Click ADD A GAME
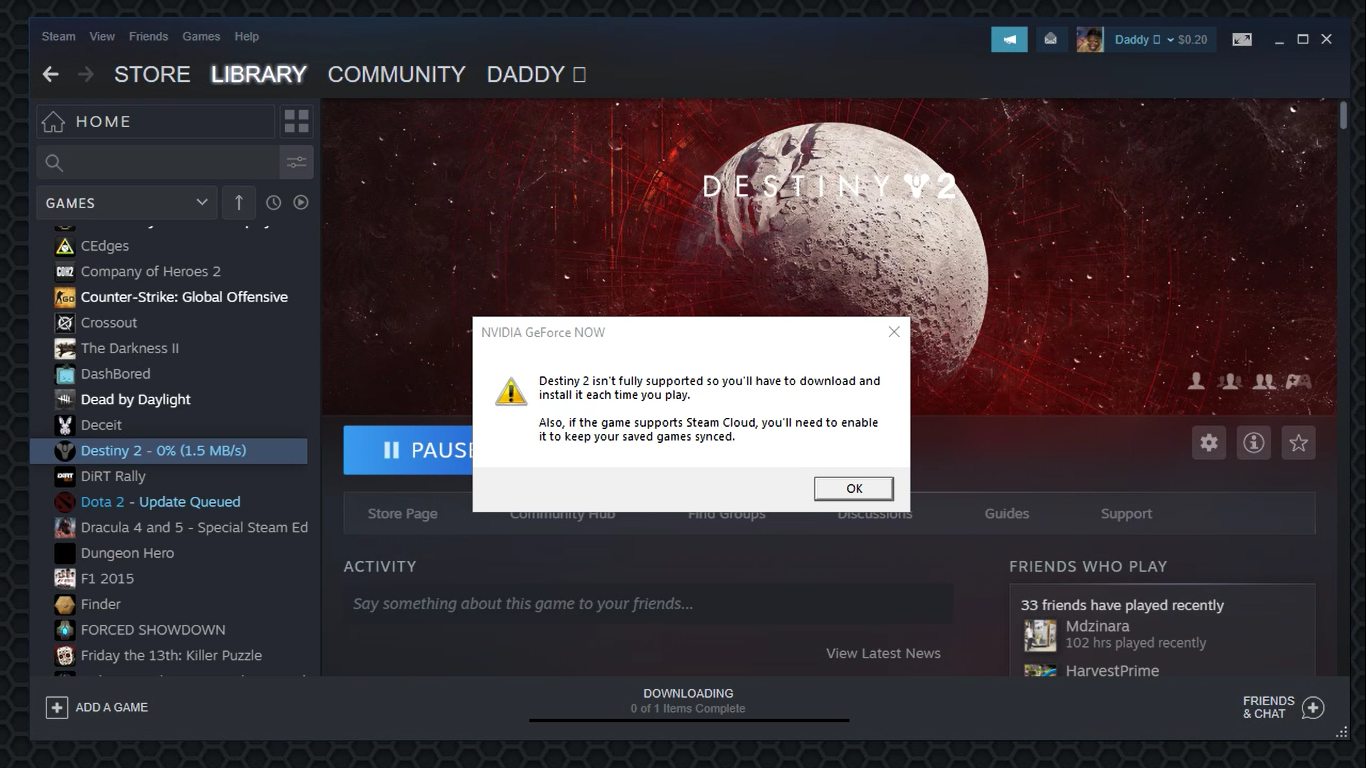 click(97, 707)
